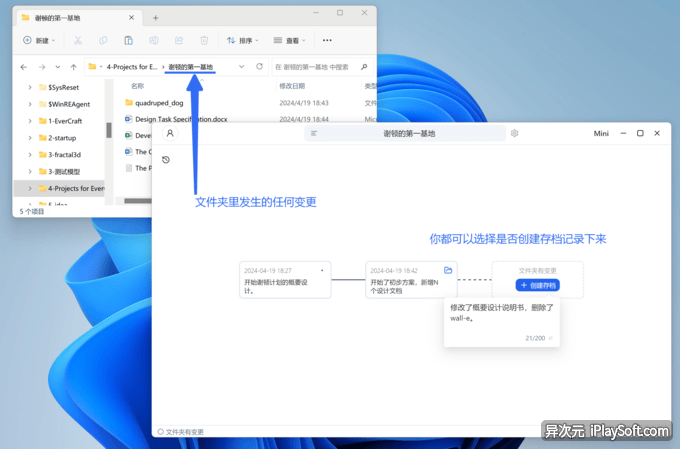Viewport: 680px width, 449px height.
Task: Select the 2024-04-19 18:42 archive card
Action: point(411,279)
